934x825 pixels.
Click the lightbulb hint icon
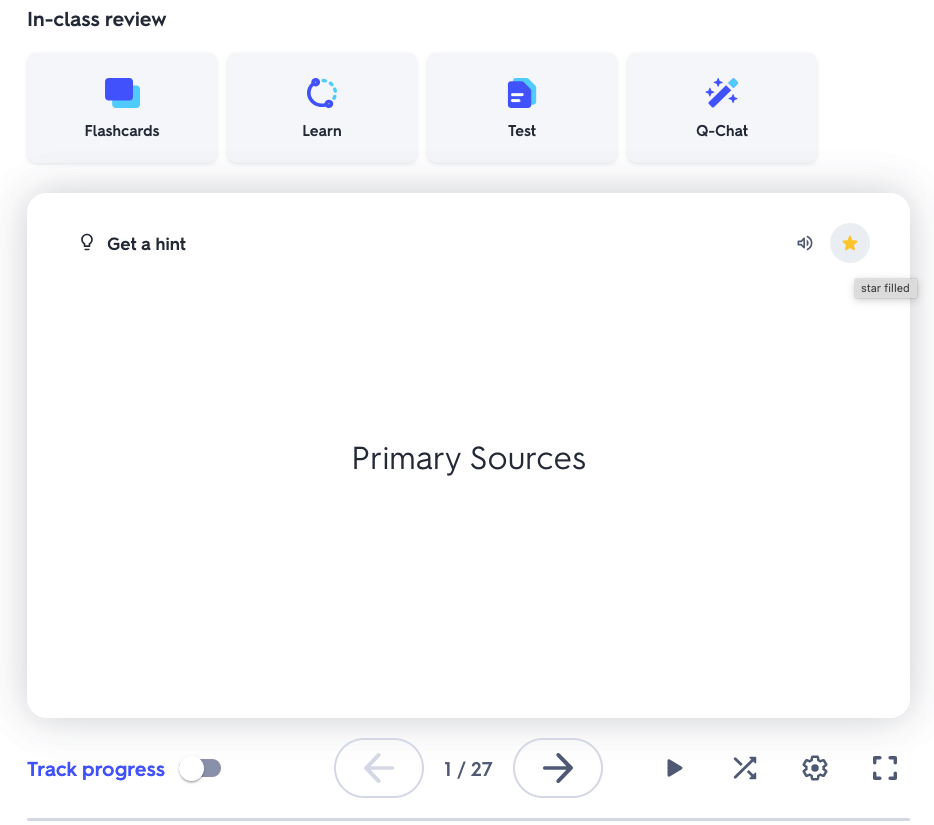coord(86,243)
